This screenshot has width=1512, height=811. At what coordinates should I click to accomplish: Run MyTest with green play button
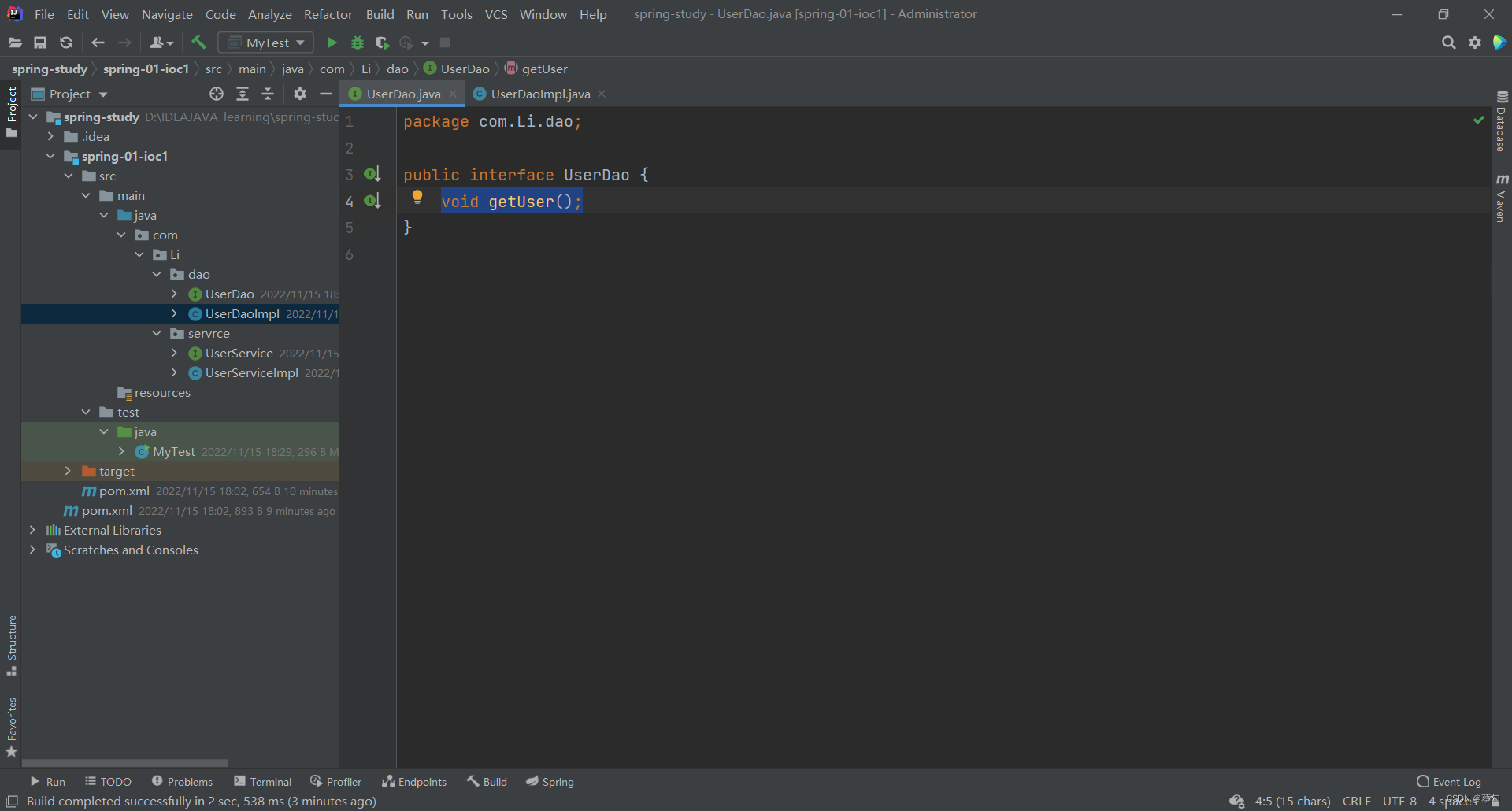(x=332, y=43)
